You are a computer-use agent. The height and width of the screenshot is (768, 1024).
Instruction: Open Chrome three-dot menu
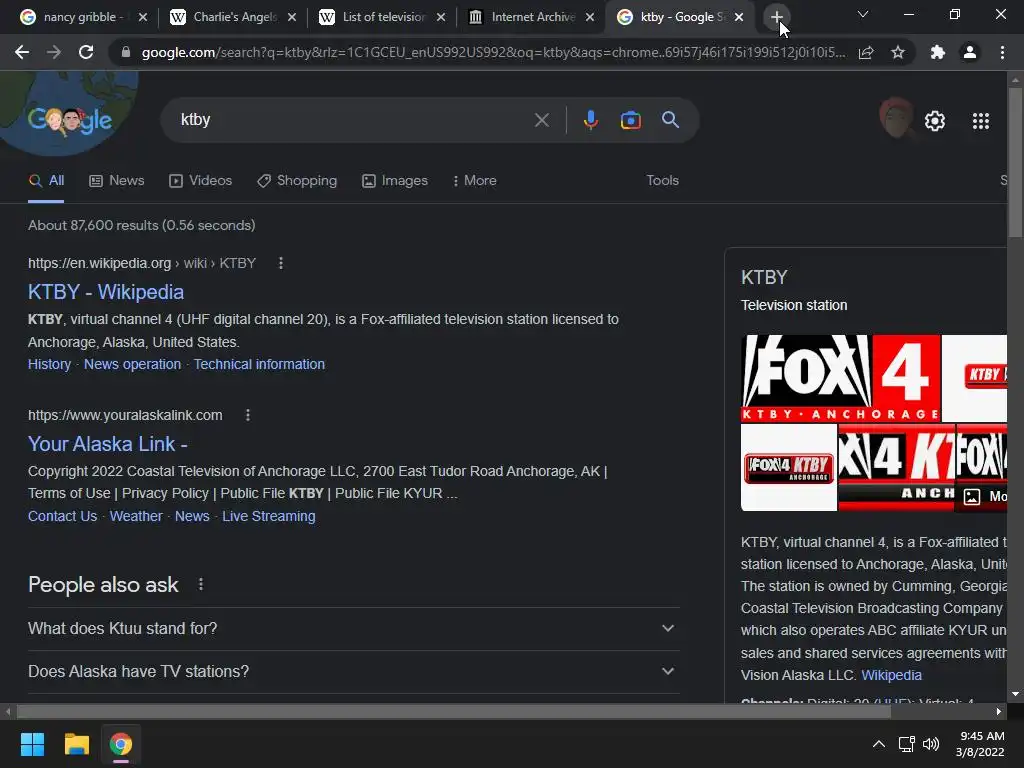click(1002, 52)
